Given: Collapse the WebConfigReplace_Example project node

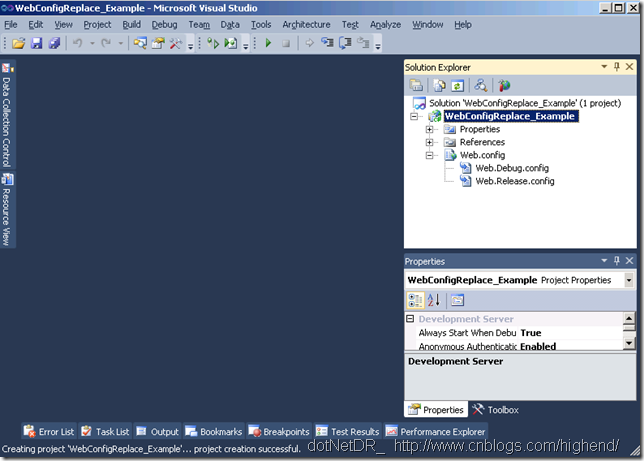Looking at the screenshot, I should 414,117.
